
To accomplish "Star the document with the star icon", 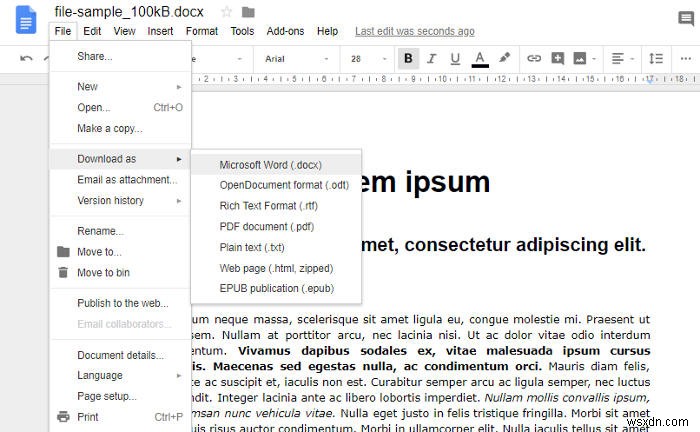I will [226, 12].
